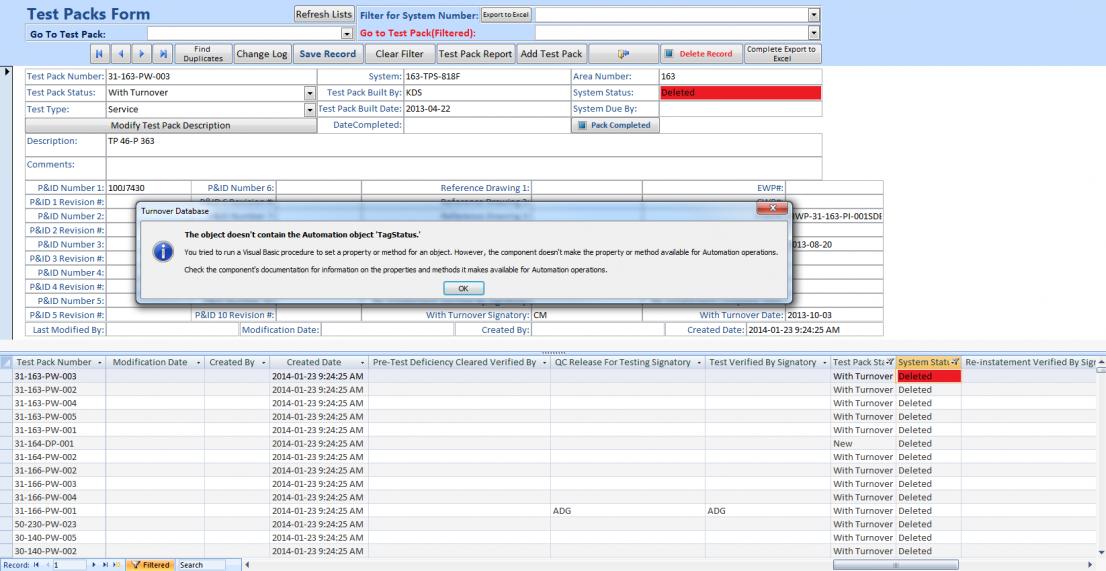The width and height of the screenshot is (1106, 571).
Task: Open the Test Pack Report
Action: (x=475, y=54)
